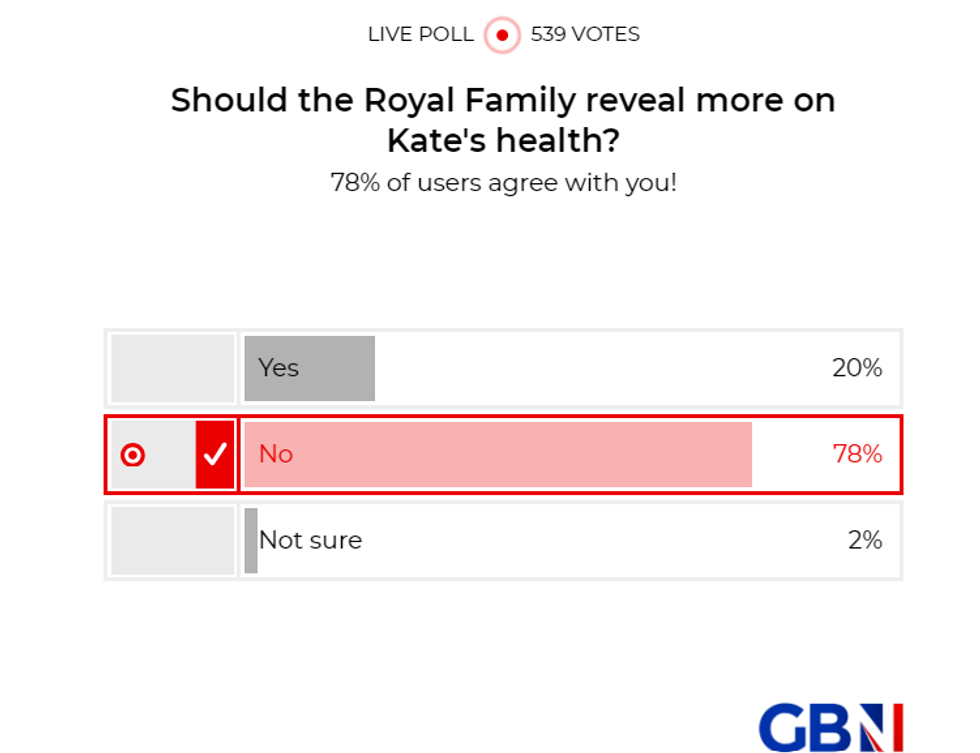Click the GBN logo
Screen dimensions: 980x753
(829, 727)
